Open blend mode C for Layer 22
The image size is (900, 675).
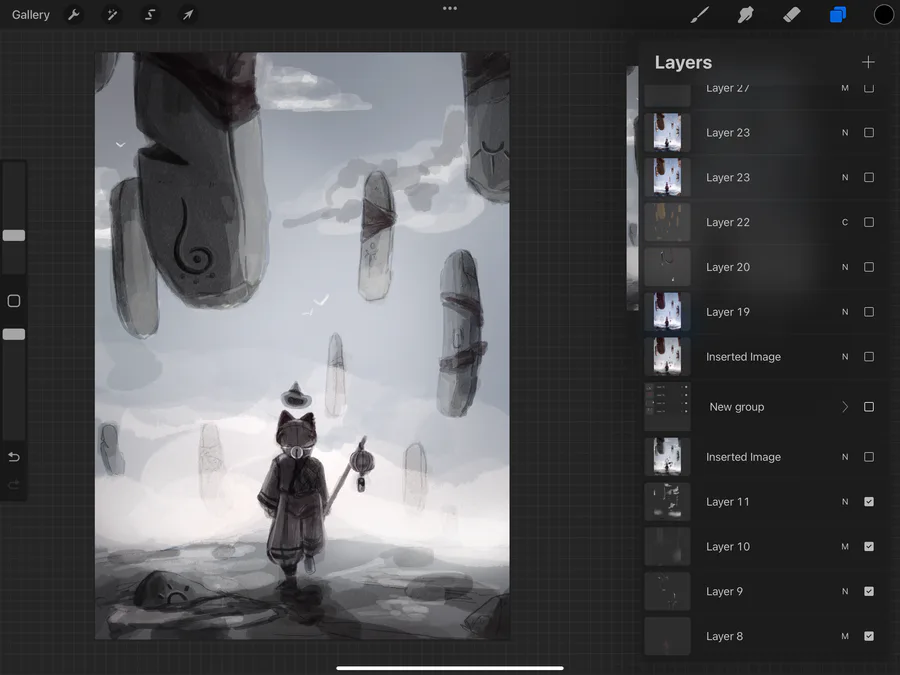point(845,222)
